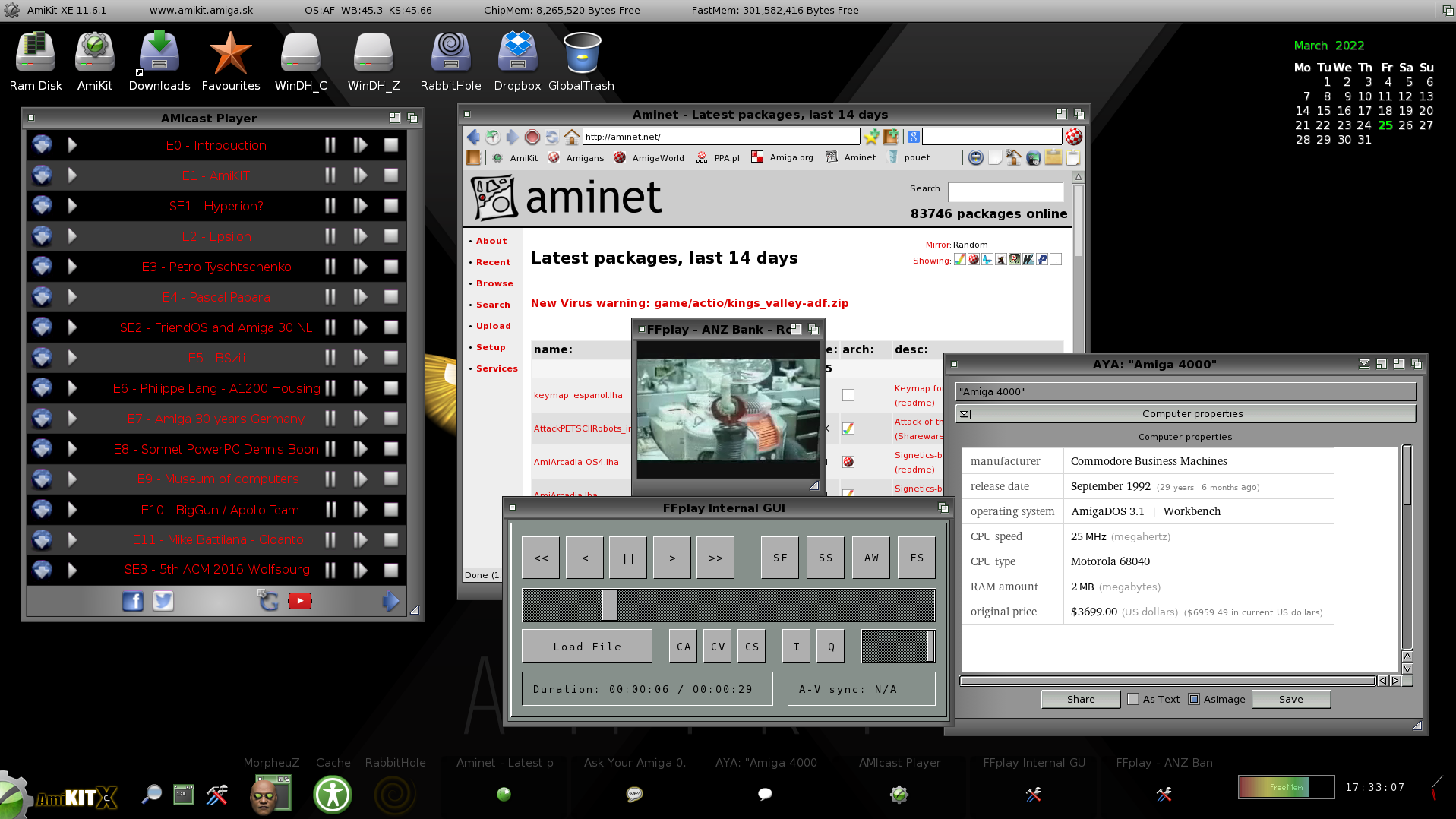Click the blue arrow icon in AMIcast Player
This screenshot has height=819, width=1456.
tap(390, 601)
